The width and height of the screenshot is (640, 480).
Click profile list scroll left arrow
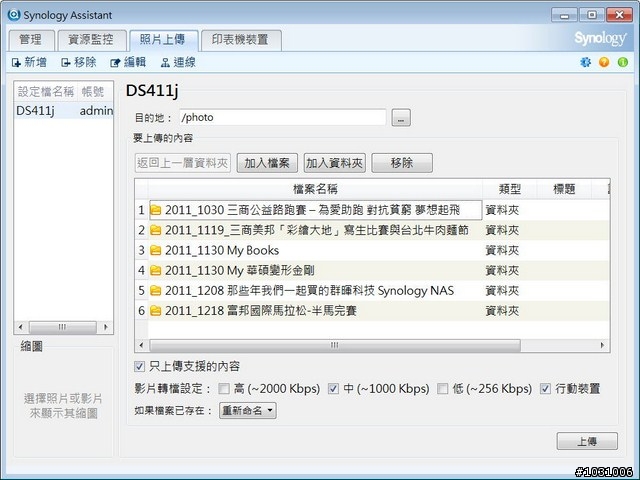tap(20, 327)
